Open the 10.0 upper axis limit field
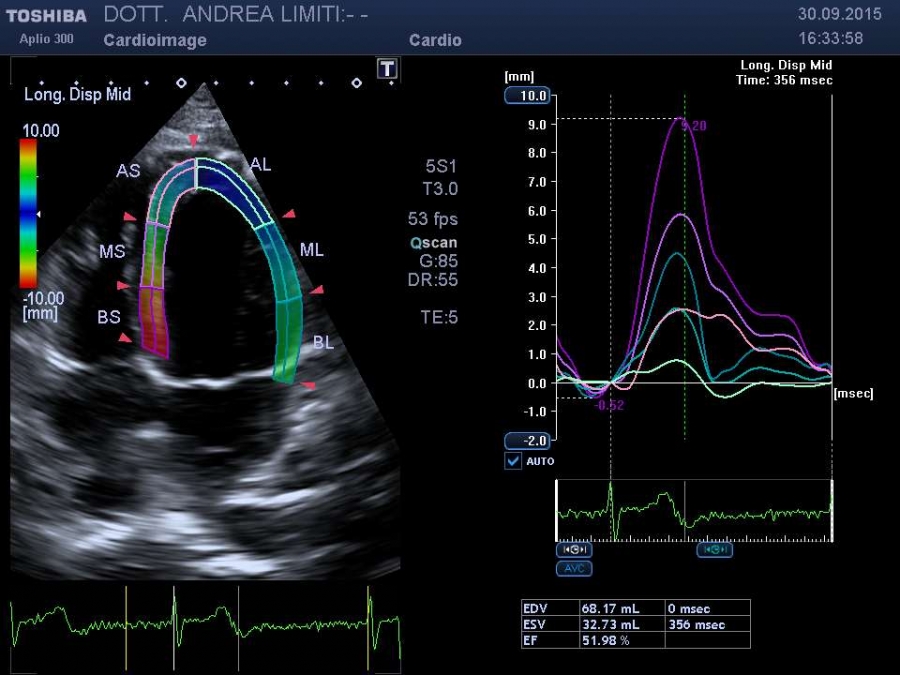Image resolution: width=900 pixels, height=675 pixels. click(527, 96)
